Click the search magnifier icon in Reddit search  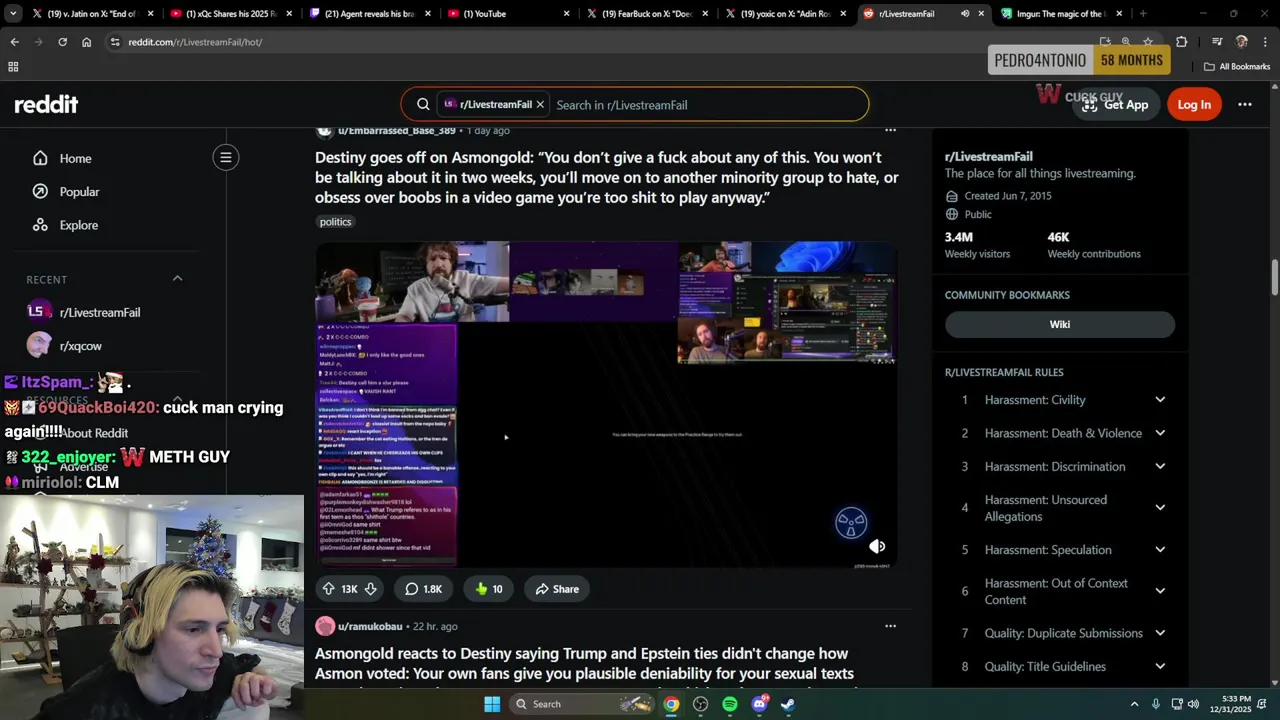tap(423, 104)
